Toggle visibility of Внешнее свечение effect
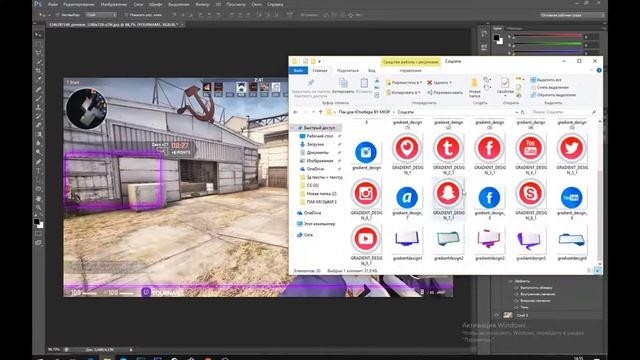Image resolution: width=640 pixels, height=360 pixels. point(516,300)
